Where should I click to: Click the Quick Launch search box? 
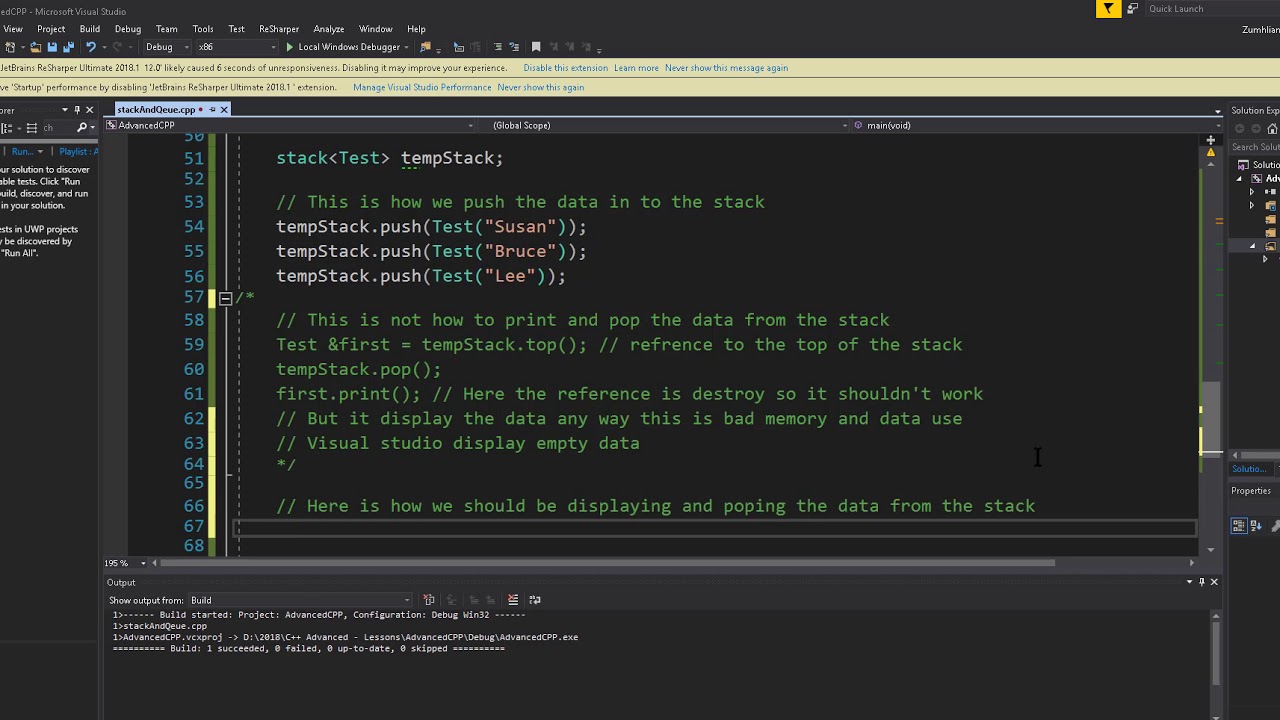(x=1212, y=9)
